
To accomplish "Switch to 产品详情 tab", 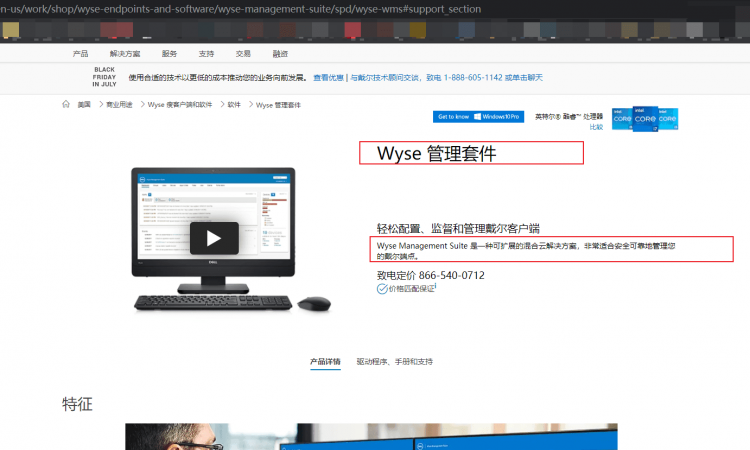I will [x=325, y=362].
